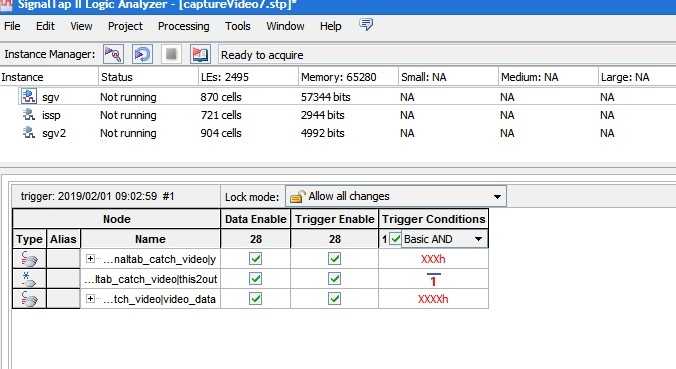Click the Node header cell
This screenshot has width=676, height=369.
(116, 219)
